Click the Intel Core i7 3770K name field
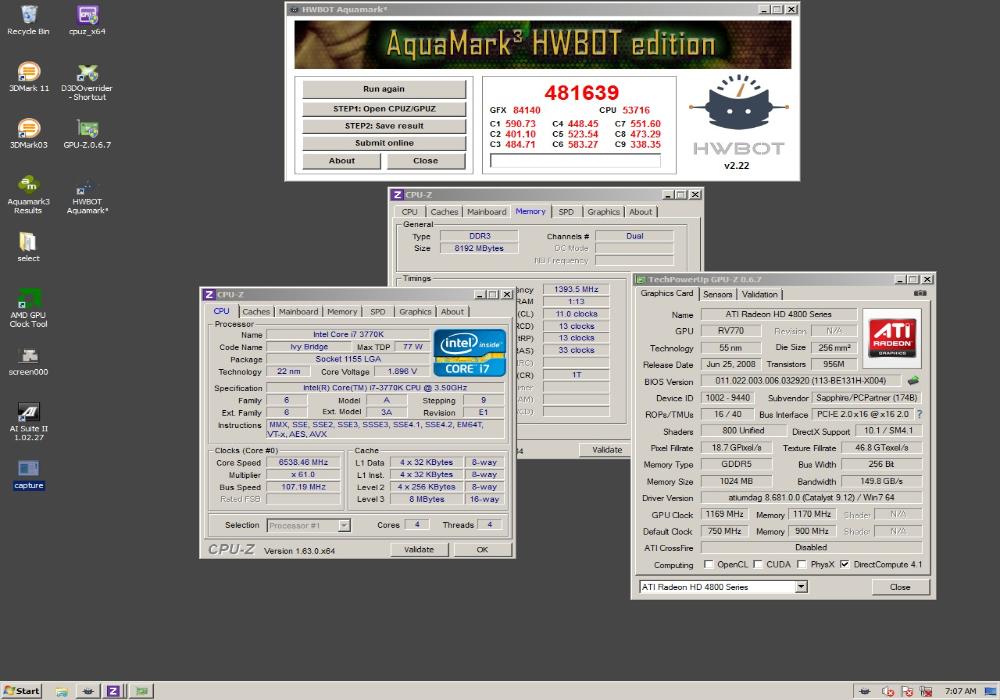Image resolution: width=1000 pixels, height=700 pixels. [348, 334]
